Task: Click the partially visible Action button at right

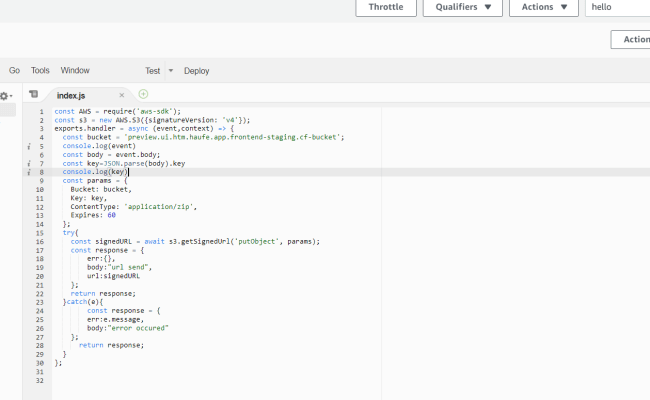Action: [631, 39]
